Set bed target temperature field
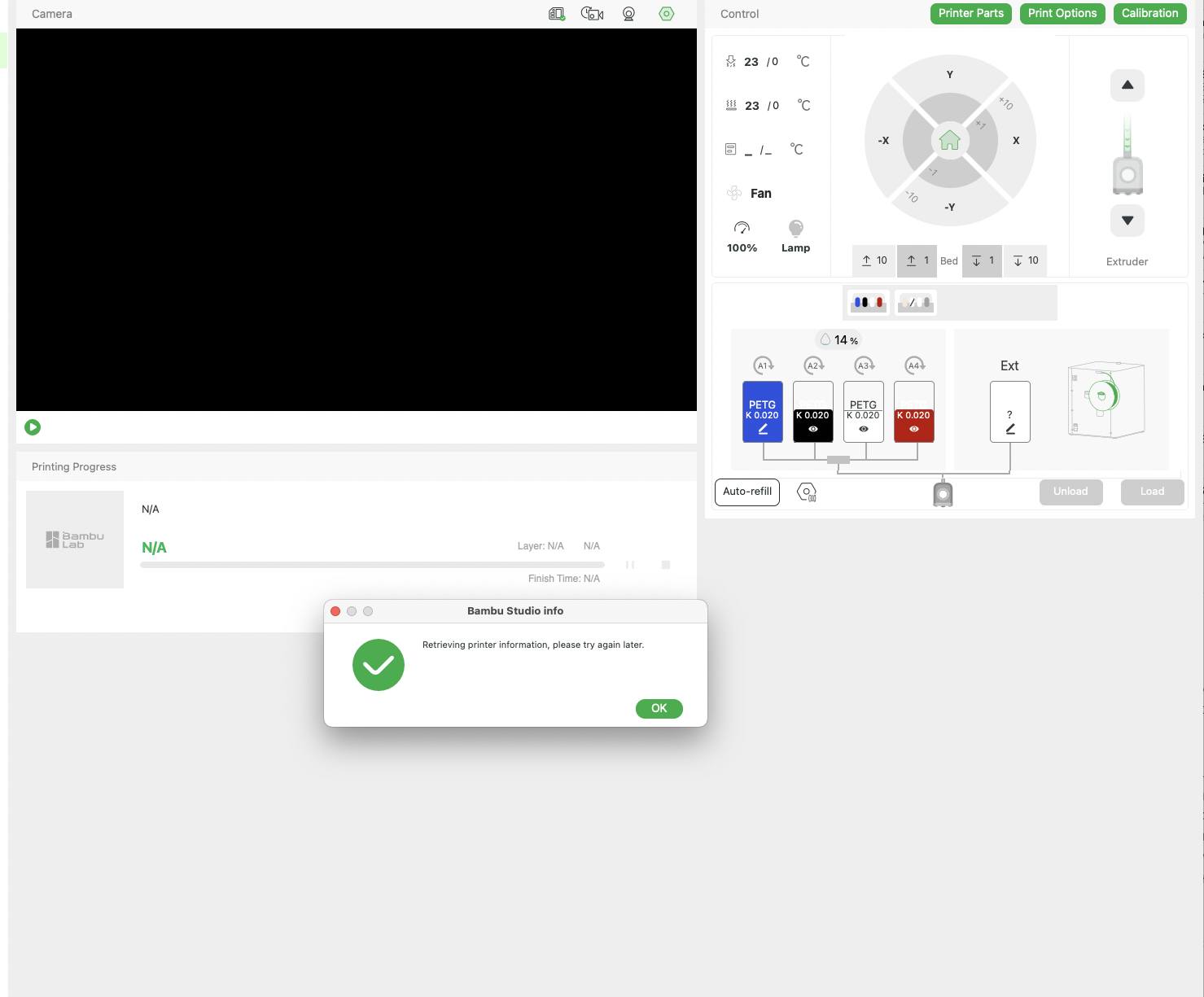The height and width of the screenshot is (997, 1204). 775,106
